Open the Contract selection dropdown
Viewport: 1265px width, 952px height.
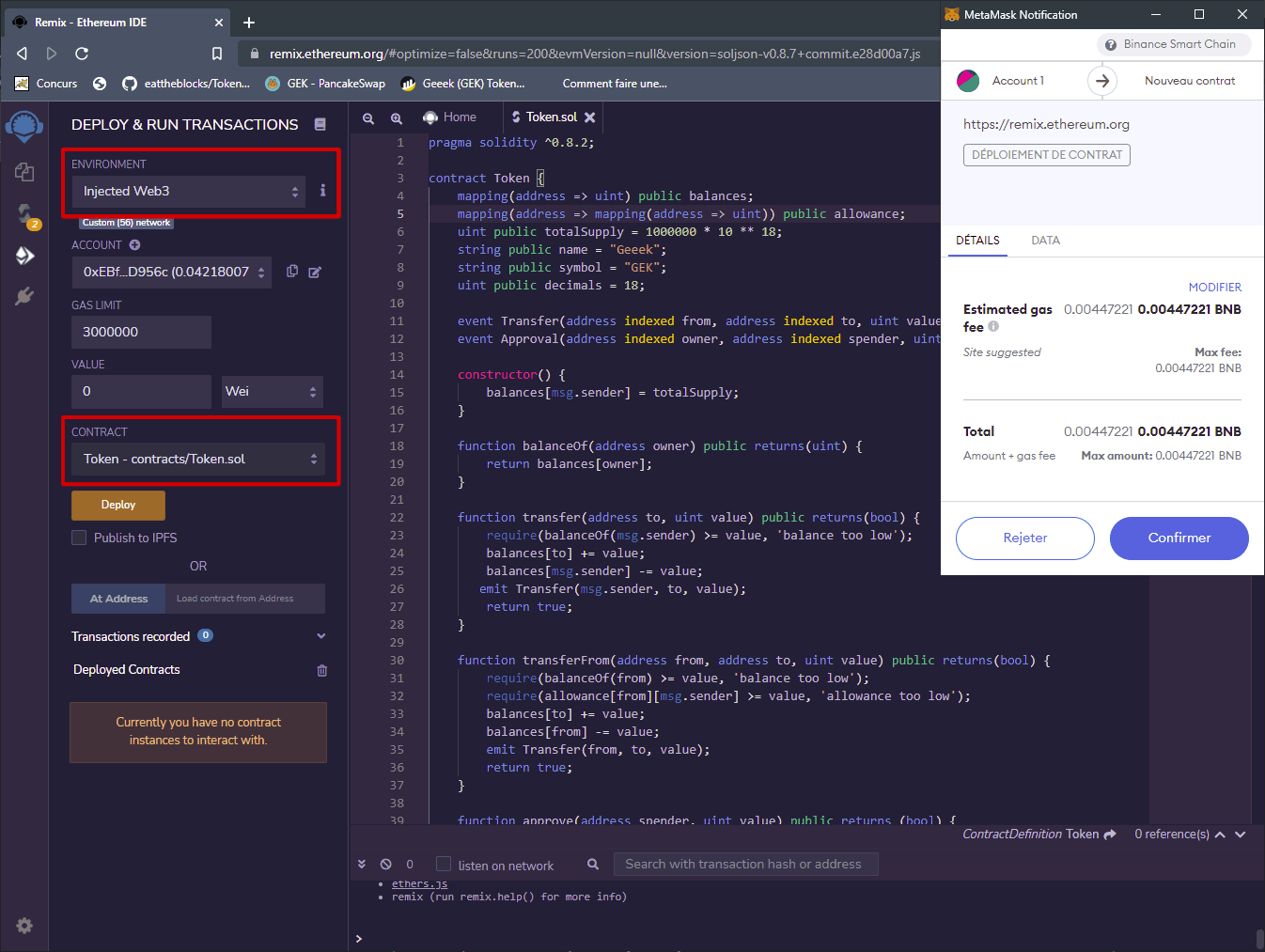coord(198,459)
